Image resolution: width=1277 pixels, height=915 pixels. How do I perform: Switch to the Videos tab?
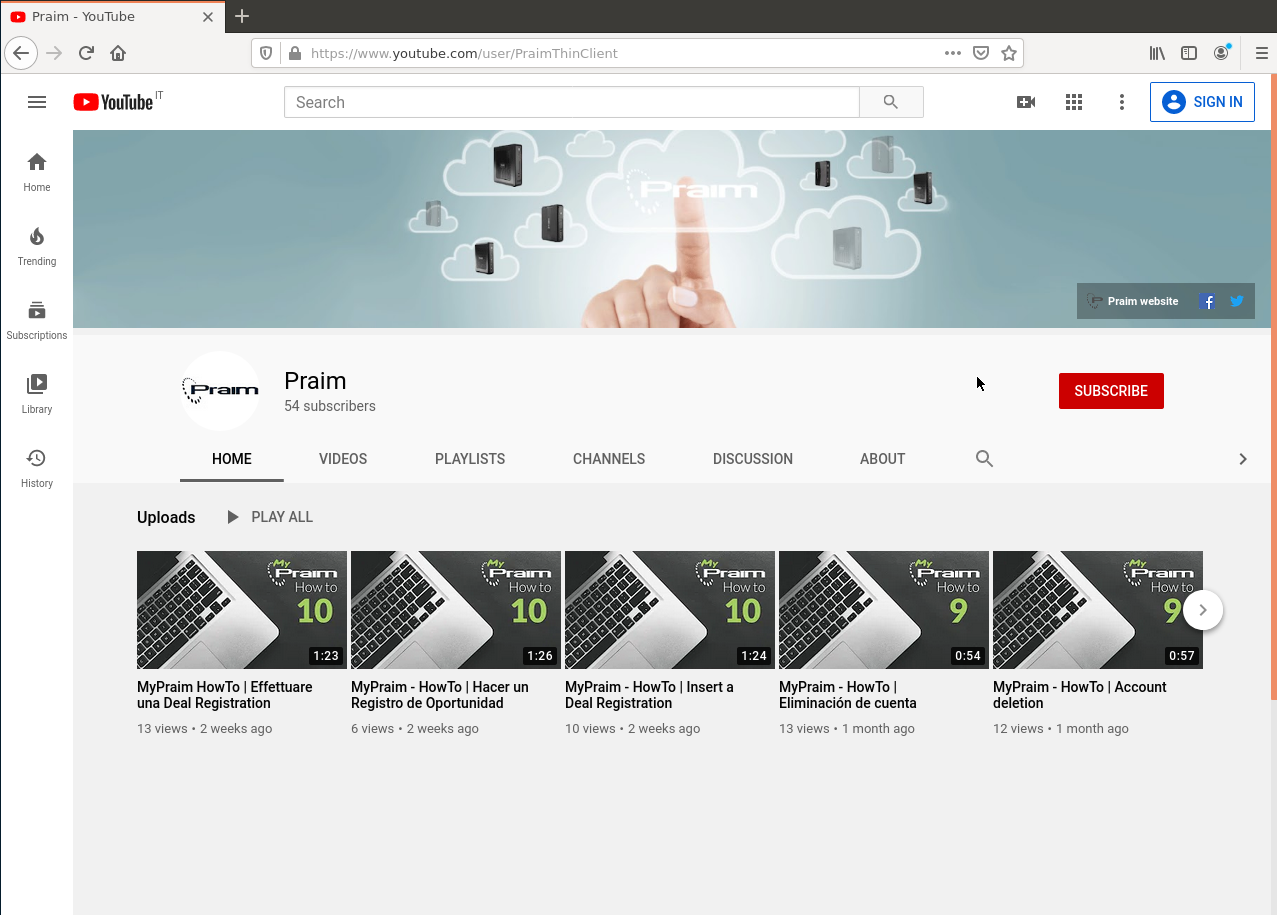[343, 459]
